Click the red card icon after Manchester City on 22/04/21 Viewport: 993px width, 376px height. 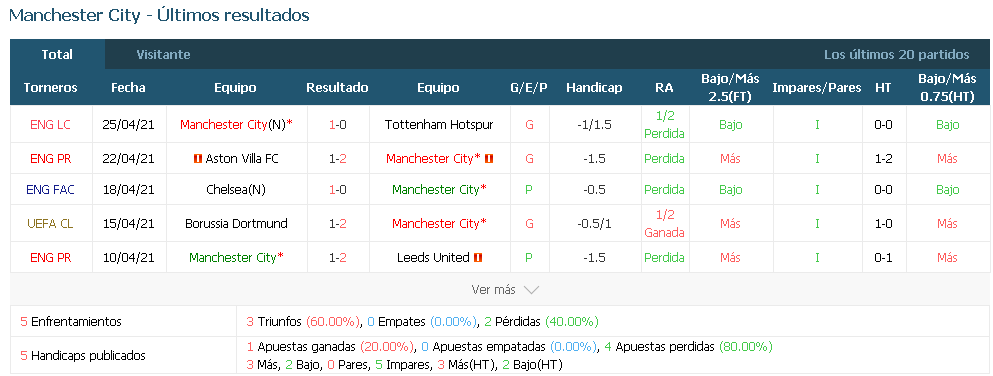(488, 159)
